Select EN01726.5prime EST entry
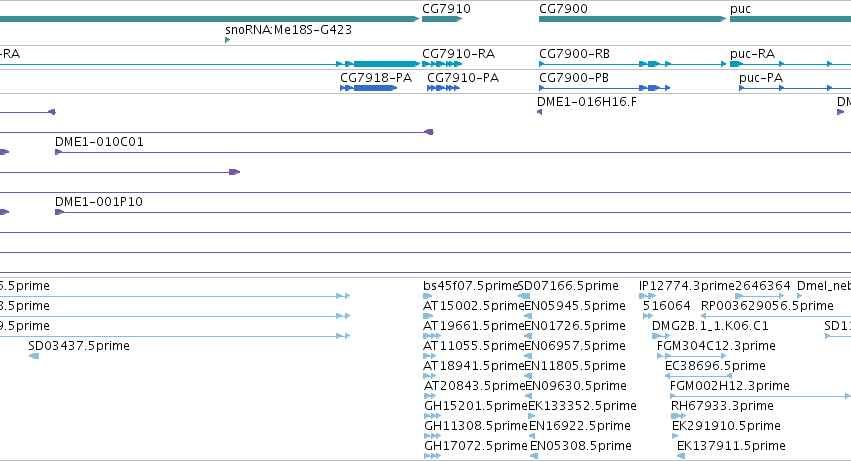Image resolution: width=851 pixels, height=461 pixels. pos(575,326)
